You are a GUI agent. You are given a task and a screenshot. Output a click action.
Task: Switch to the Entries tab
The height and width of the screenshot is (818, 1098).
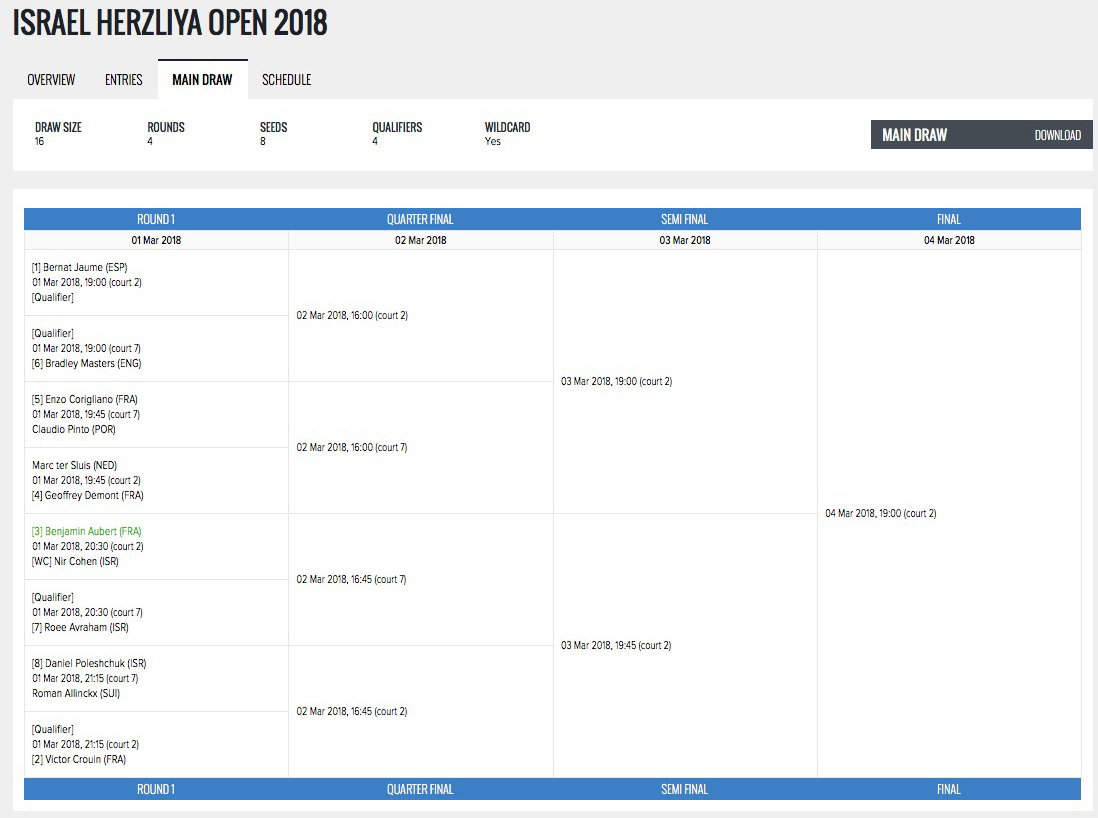click(x=124, y=80)
